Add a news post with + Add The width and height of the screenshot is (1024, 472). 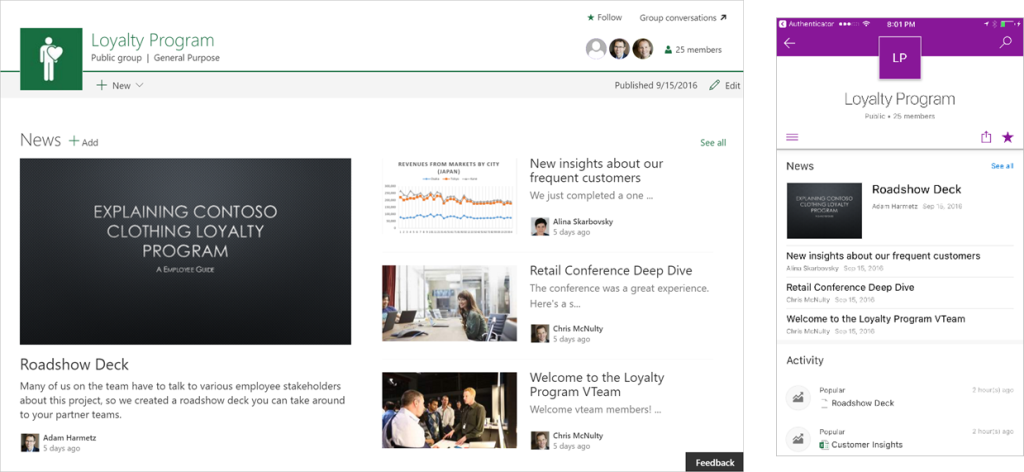pos(84,142)
